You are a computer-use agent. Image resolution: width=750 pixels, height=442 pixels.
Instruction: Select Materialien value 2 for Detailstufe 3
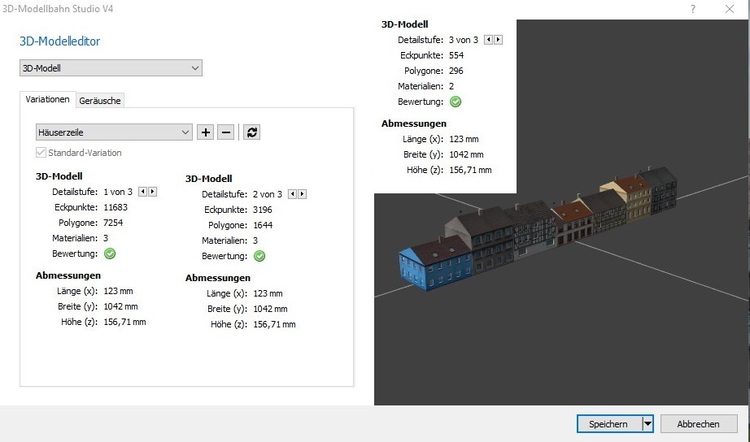451,86
